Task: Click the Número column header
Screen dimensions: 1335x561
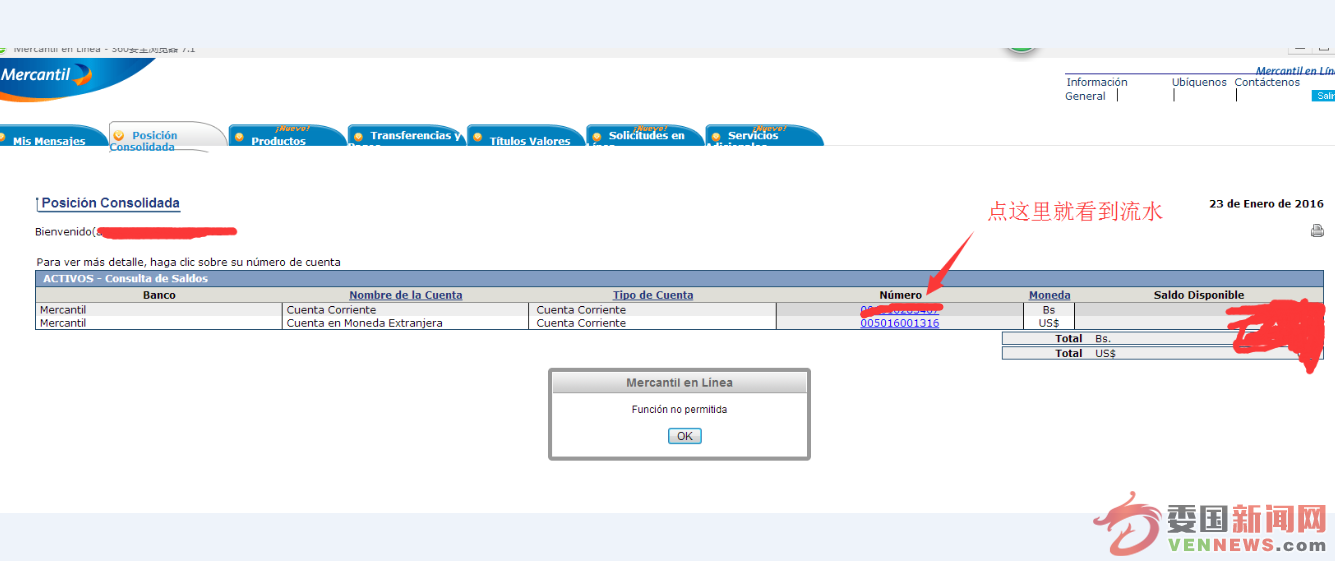Action: tap(900, 295)
